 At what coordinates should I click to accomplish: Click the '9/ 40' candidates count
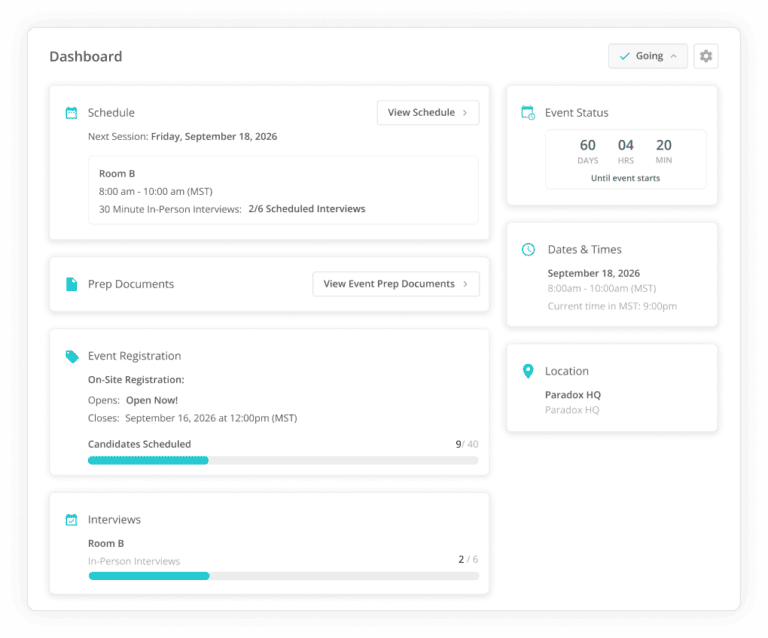coord(467,444)
